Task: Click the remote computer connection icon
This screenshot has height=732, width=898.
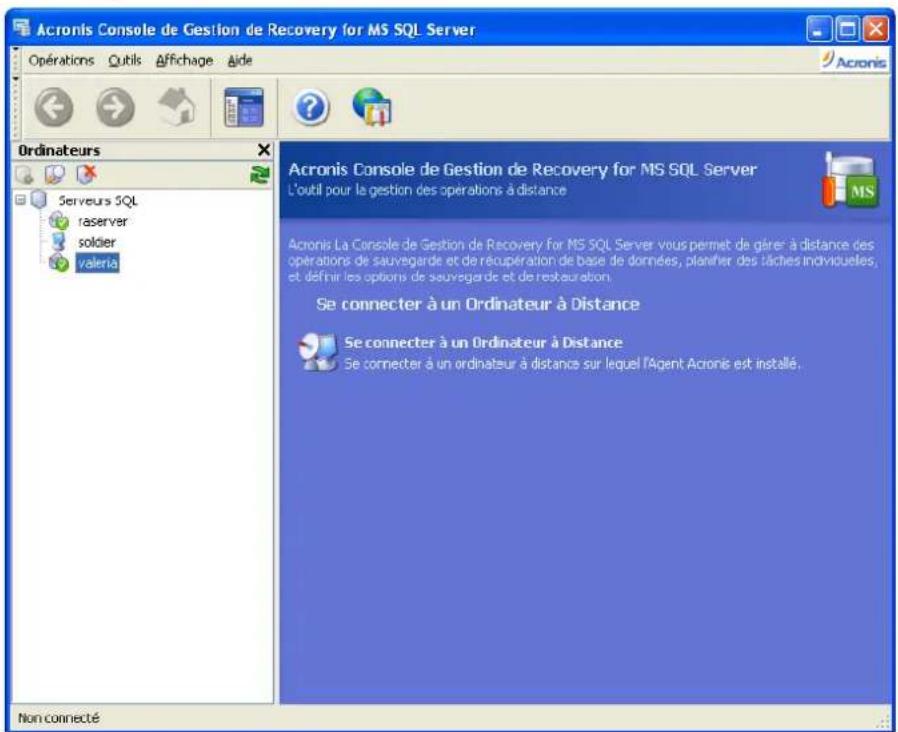Action: point(317,352)
